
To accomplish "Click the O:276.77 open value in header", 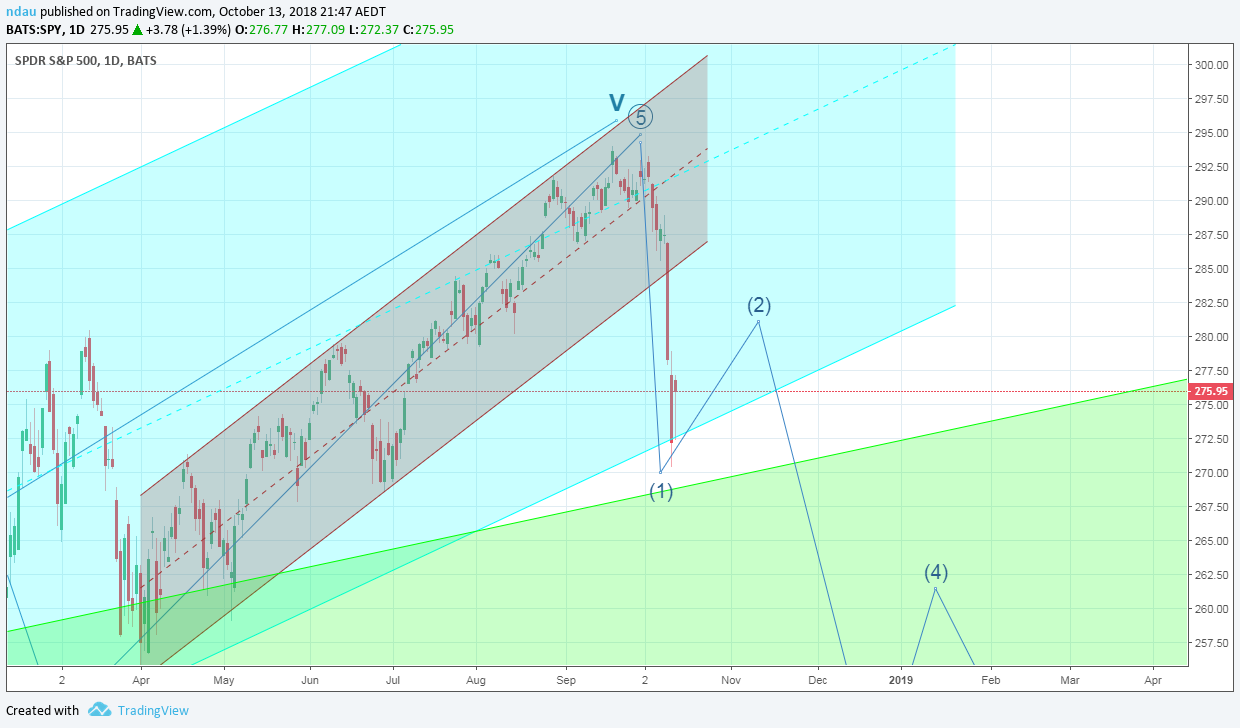I will pos(264,29).
